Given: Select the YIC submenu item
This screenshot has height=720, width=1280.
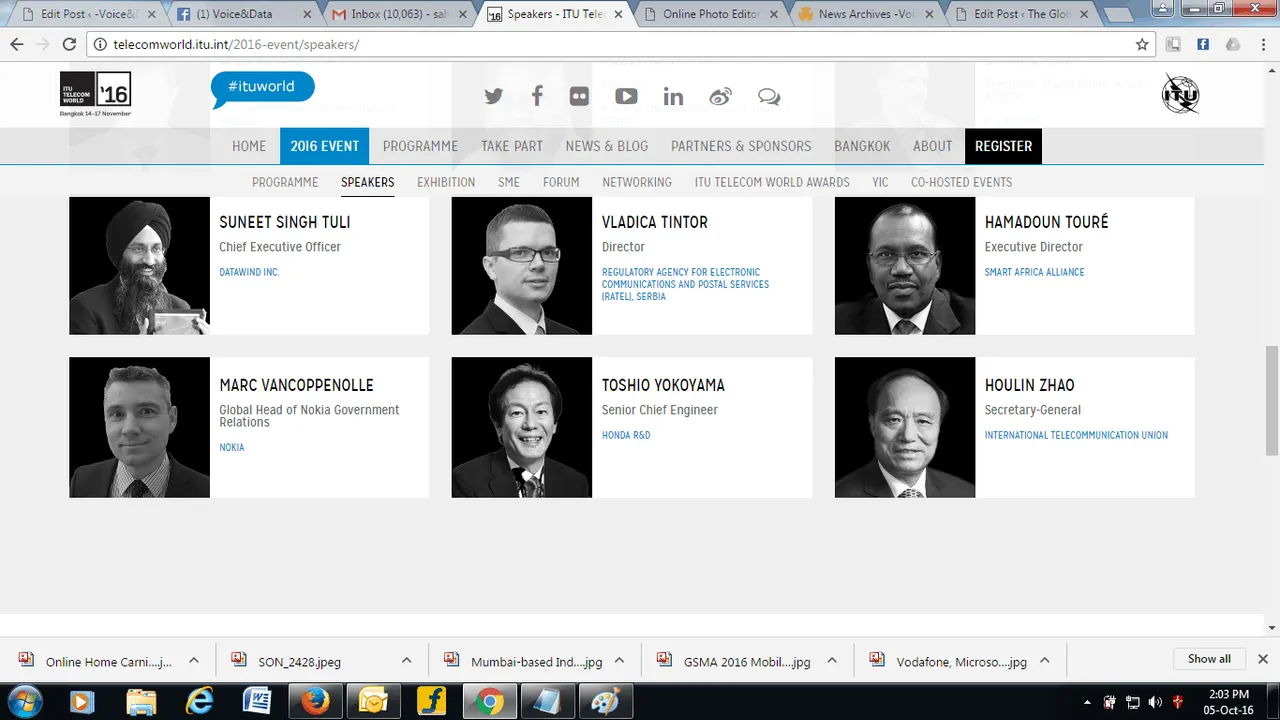Looking at the screenshot, I should tap(880, 182).
